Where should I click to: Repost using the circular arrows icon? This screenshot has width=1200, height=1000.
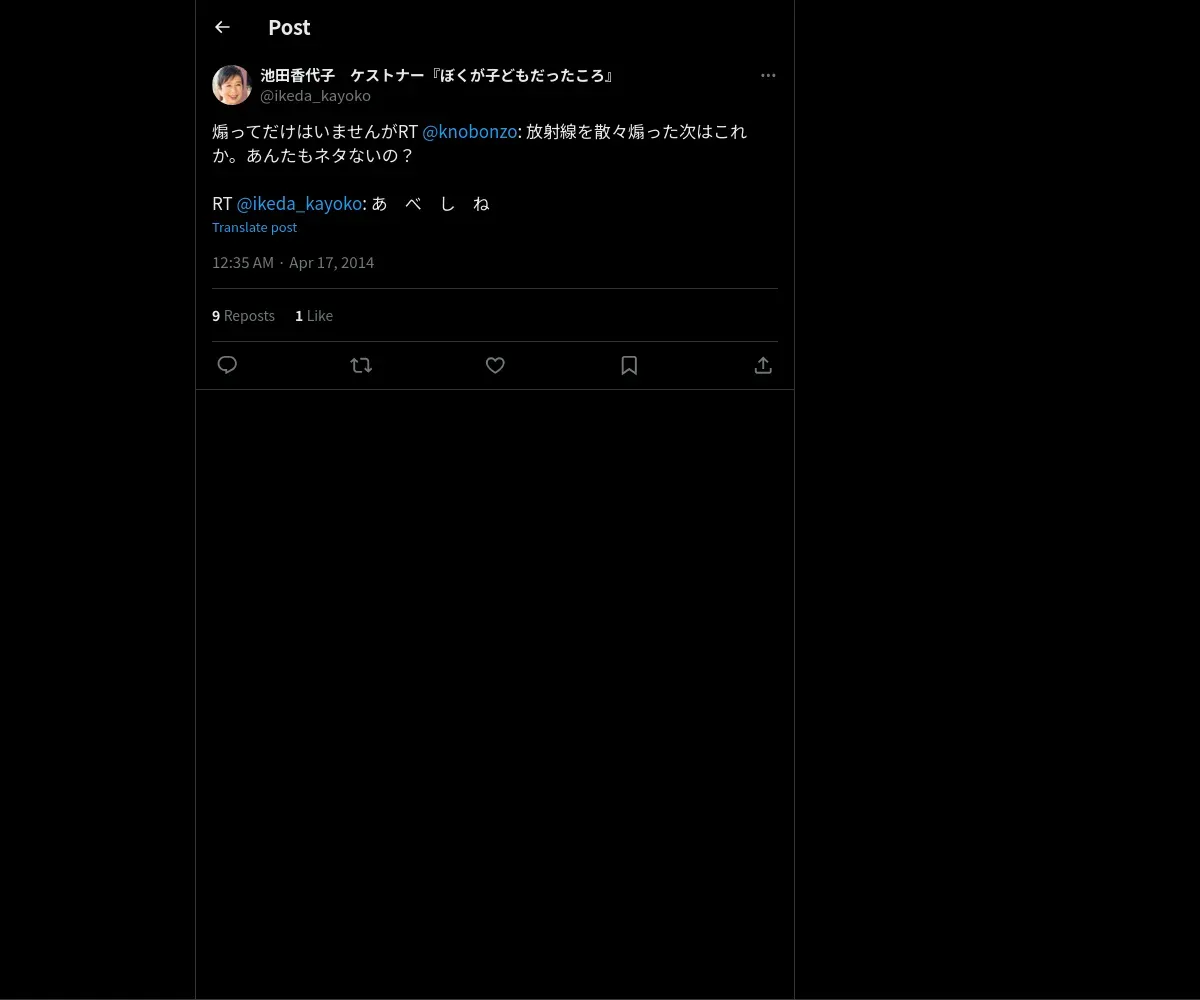(x=361, y=365)
